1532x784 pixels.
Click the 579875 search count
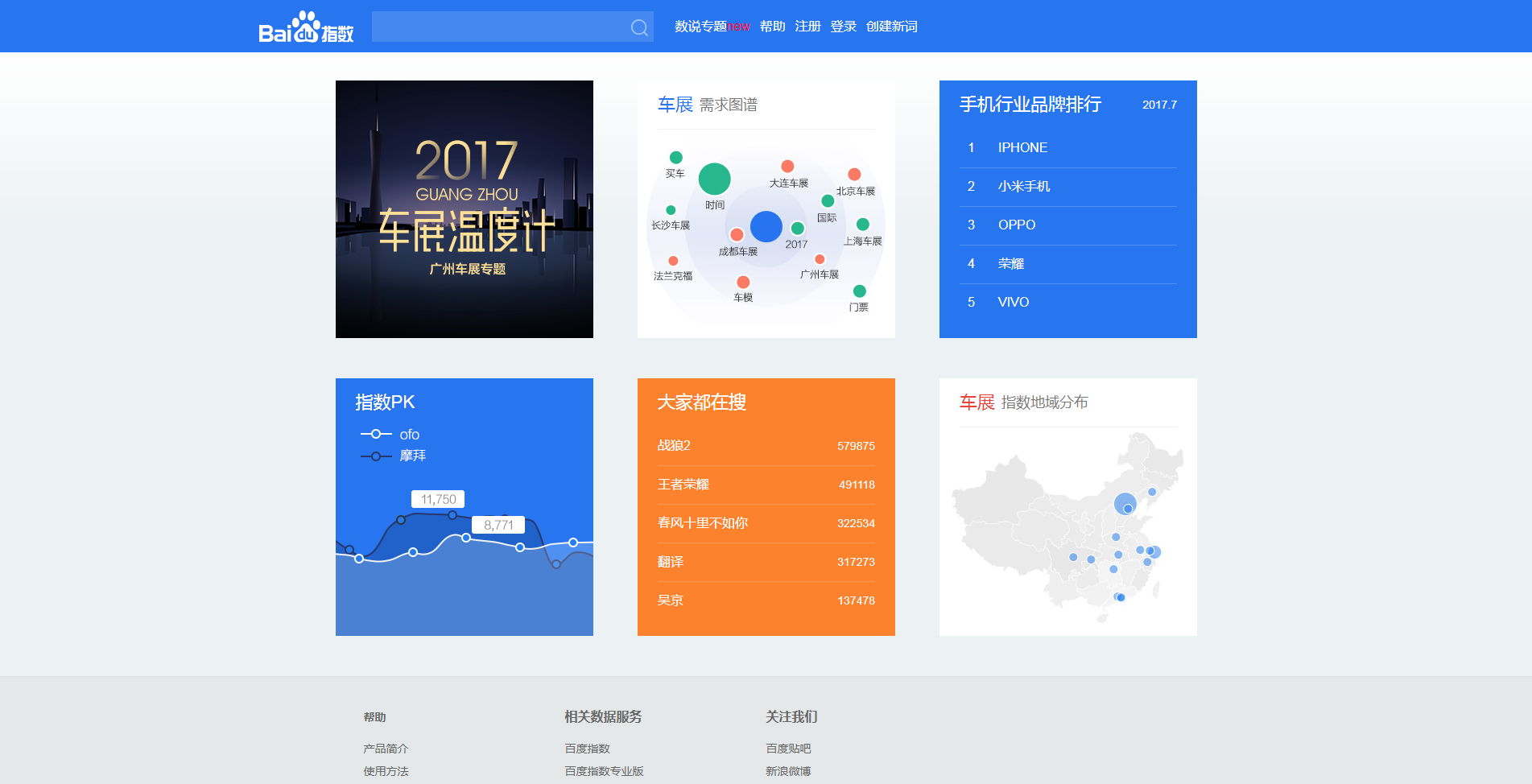coord(856,446)
